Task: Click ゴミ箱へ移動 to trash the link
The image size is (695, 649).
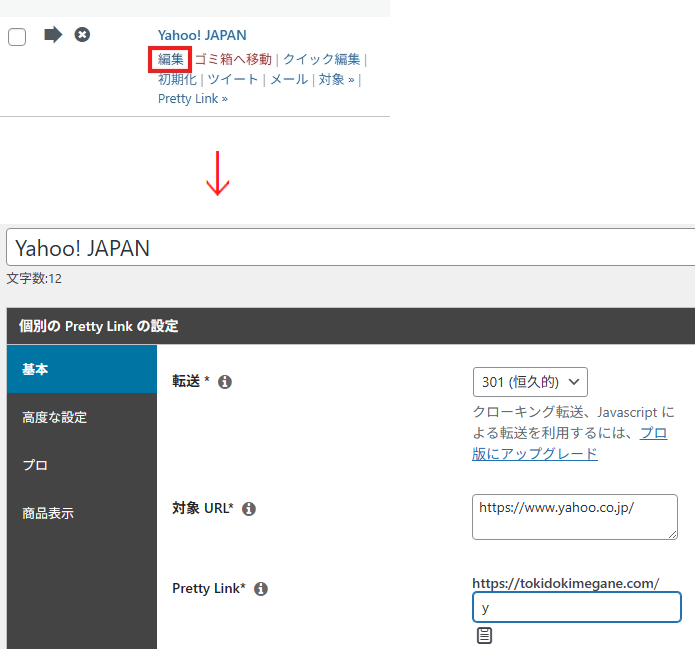Action: click(232, 59)
